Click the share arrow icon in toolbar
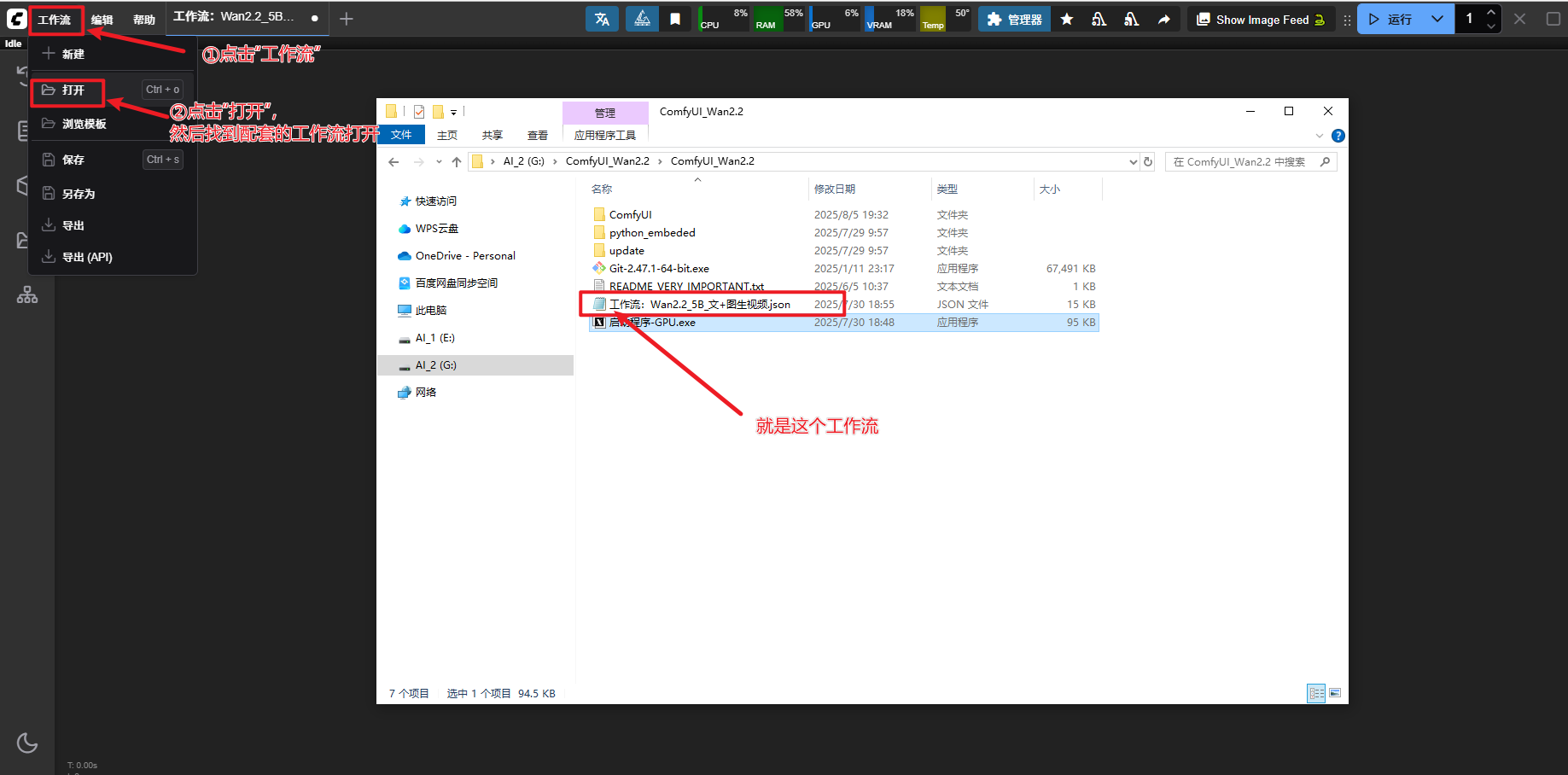Viewport: 1568px width, 775px height. pos(1163,19)
